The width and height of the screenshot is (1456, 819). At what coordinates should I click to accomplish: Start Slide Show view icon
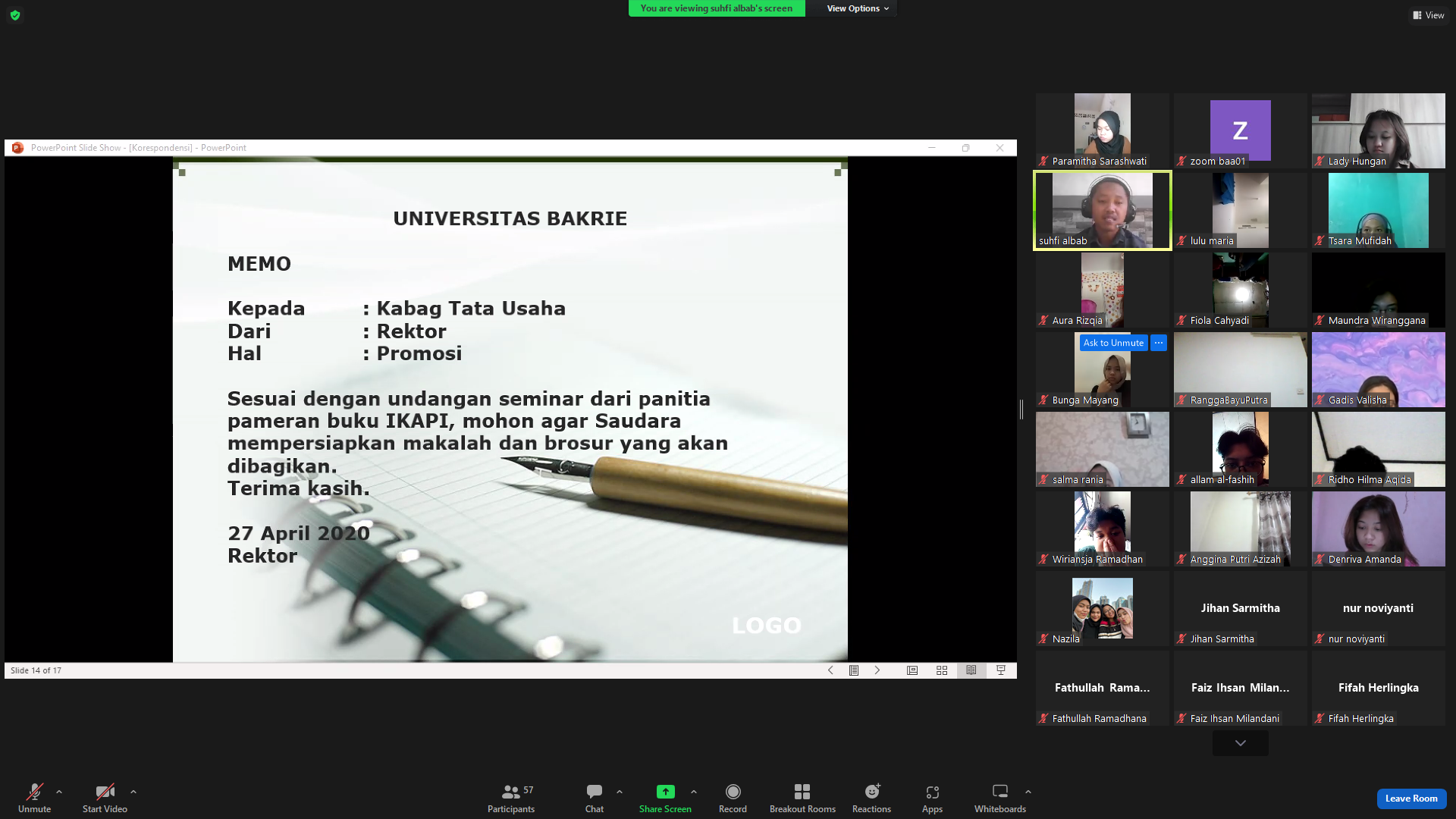click(x=1001, y=670)
